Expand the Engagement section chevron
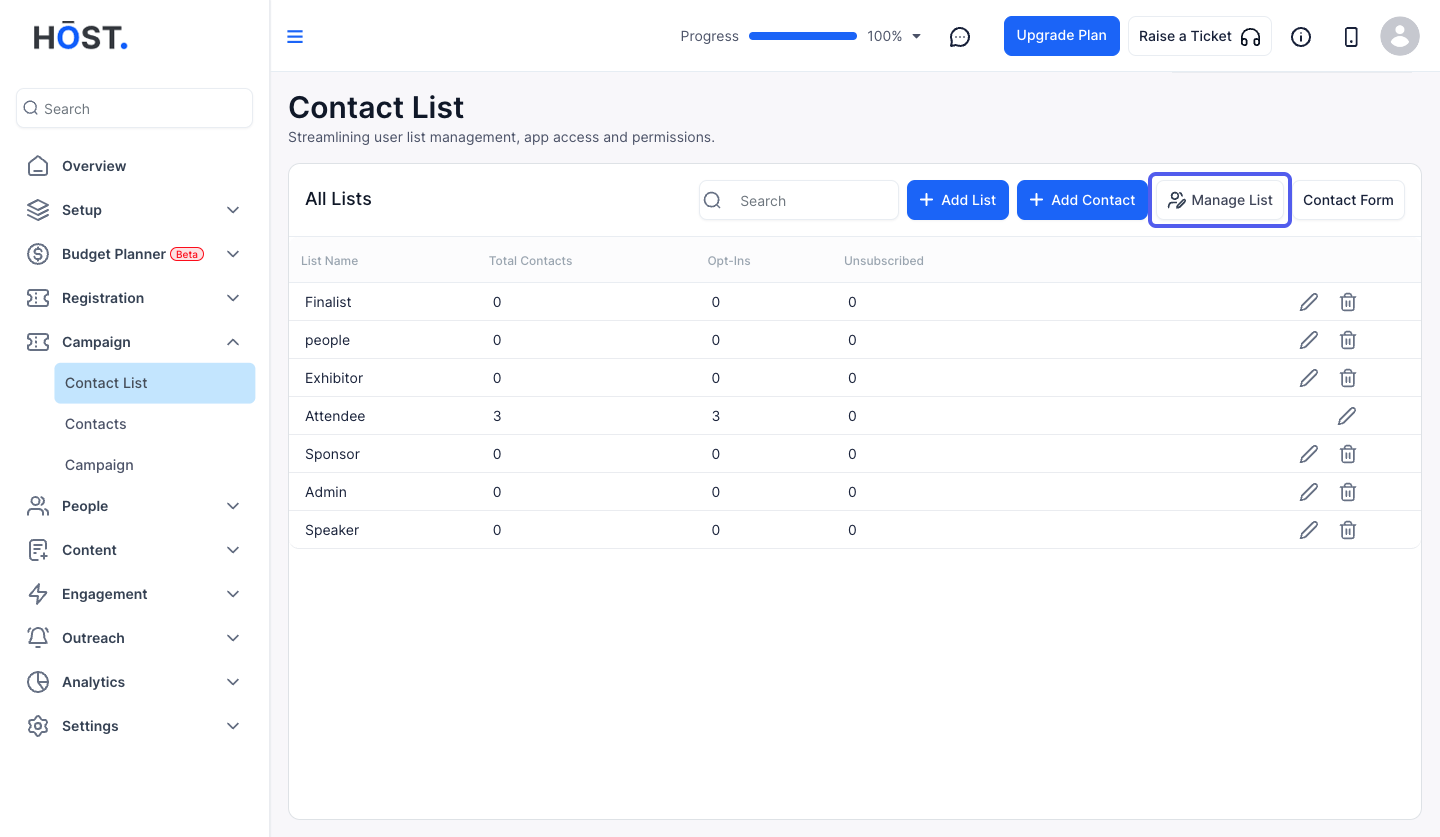Image resolution: width=1440 pixels, height=837 pixels. point(233,594)
